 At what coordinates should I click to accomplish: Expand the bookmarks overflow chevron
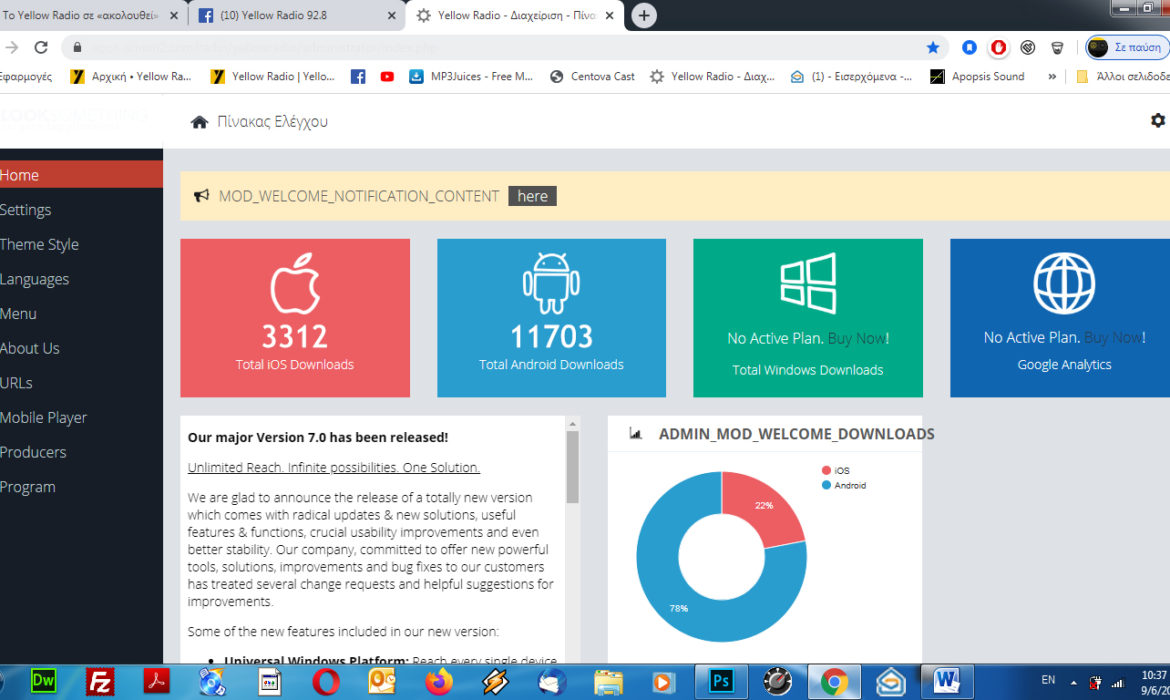point(1052,76)
